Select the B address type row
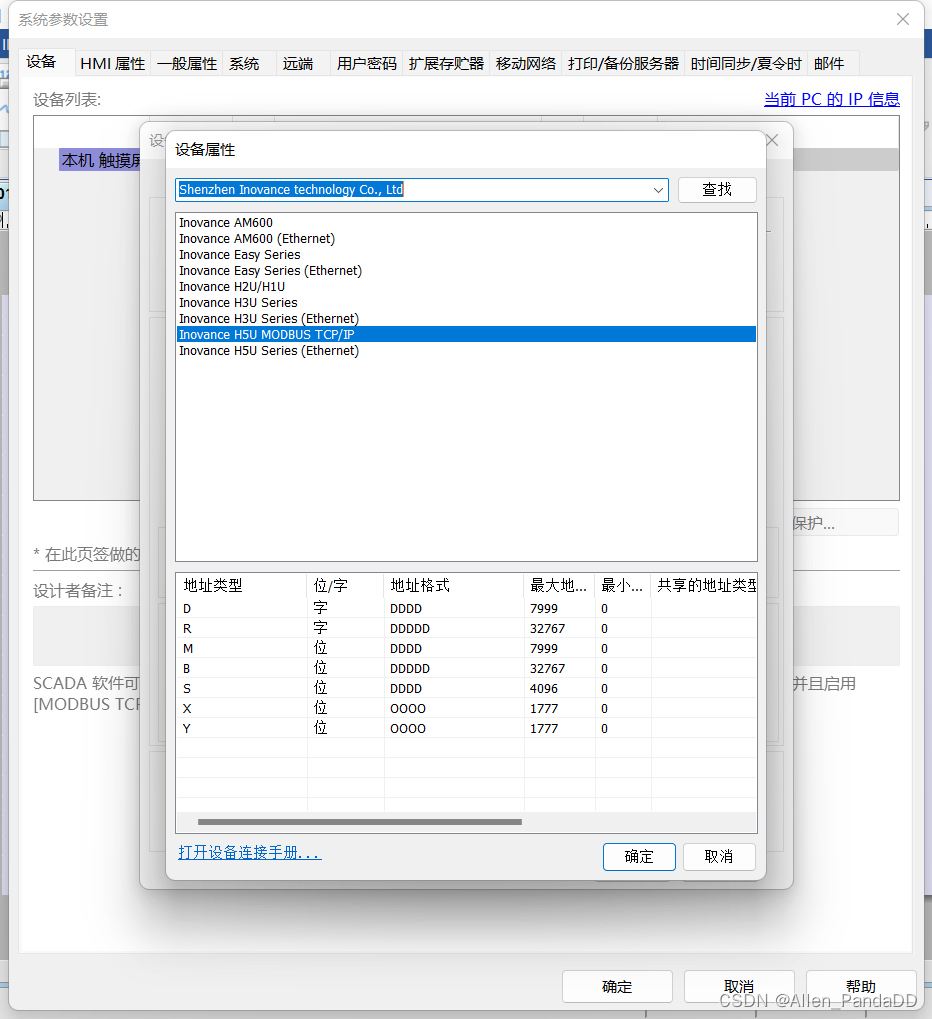This screenshot has width=932, height=1019. [466, 669]
